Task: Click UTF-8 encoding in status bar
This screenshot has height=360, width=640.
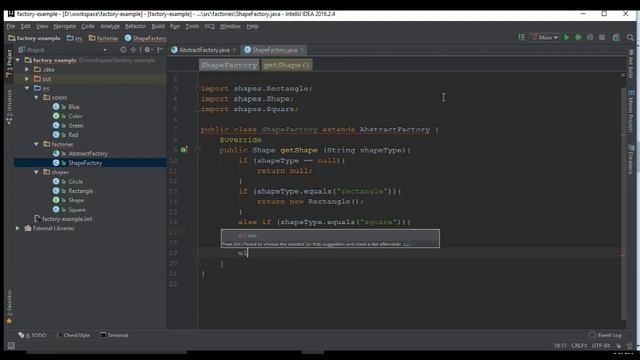Action: pyautogui.click(x=600, y=346)
